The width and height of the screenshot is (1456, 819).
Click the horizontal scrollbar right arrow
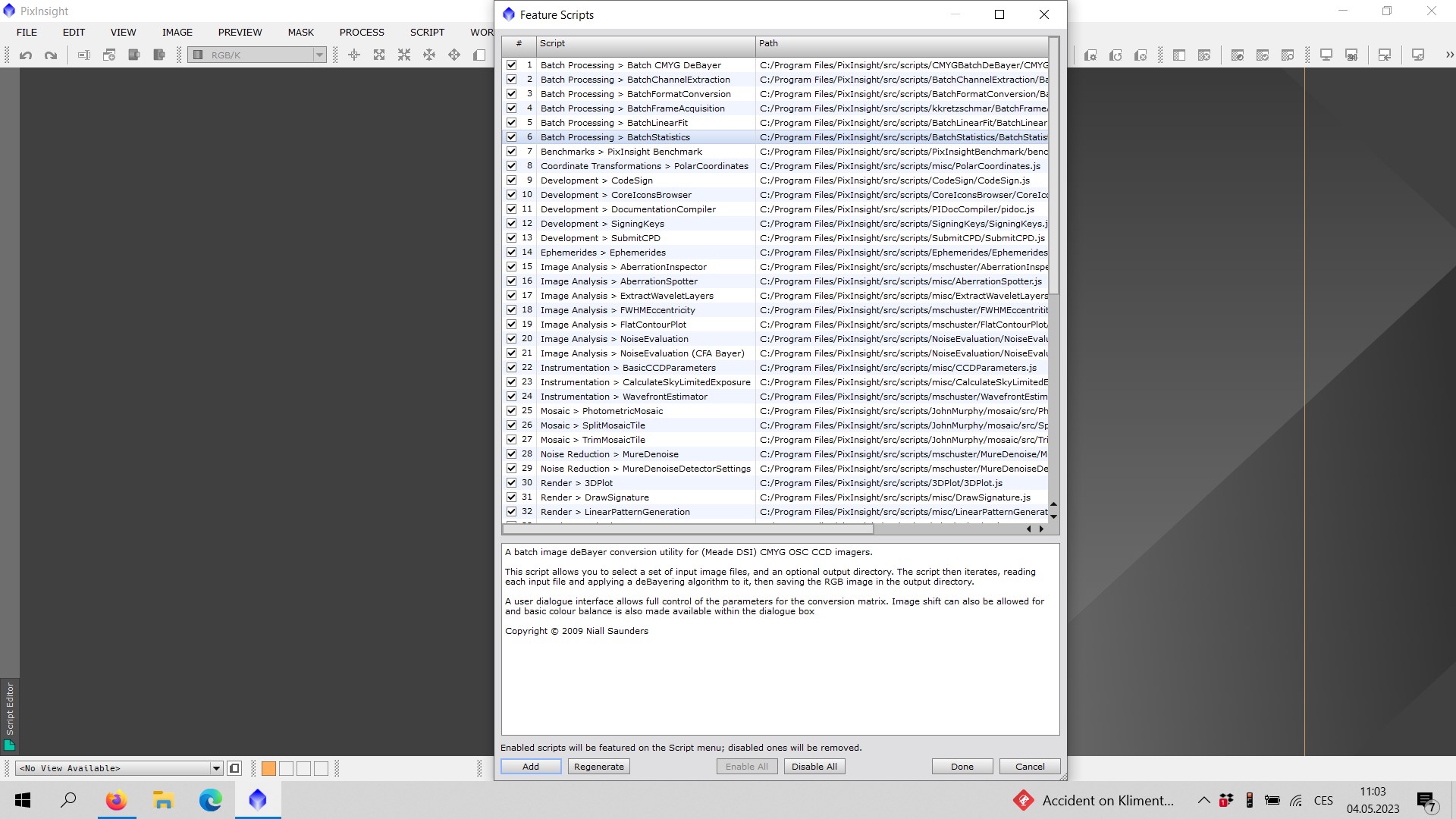point(1041,529)
